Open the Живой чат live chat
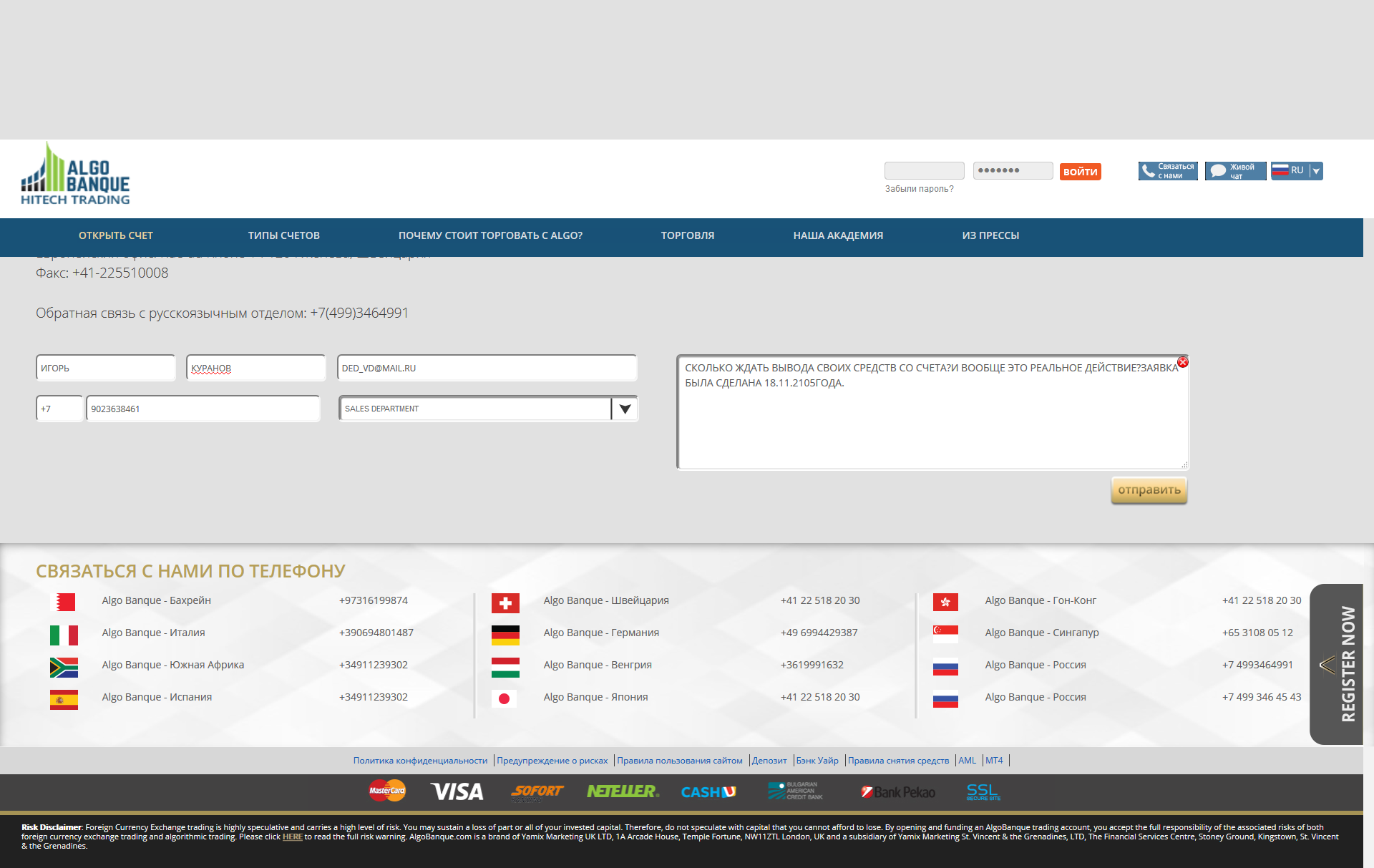The width and height of the screenshot is (1374, 868). pyautogui.click(x=1235, y=171)
